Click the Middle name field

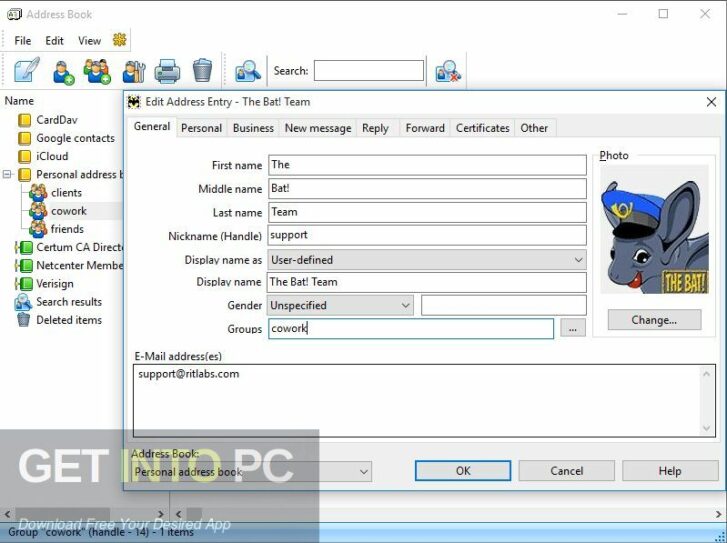click(427, 189)
